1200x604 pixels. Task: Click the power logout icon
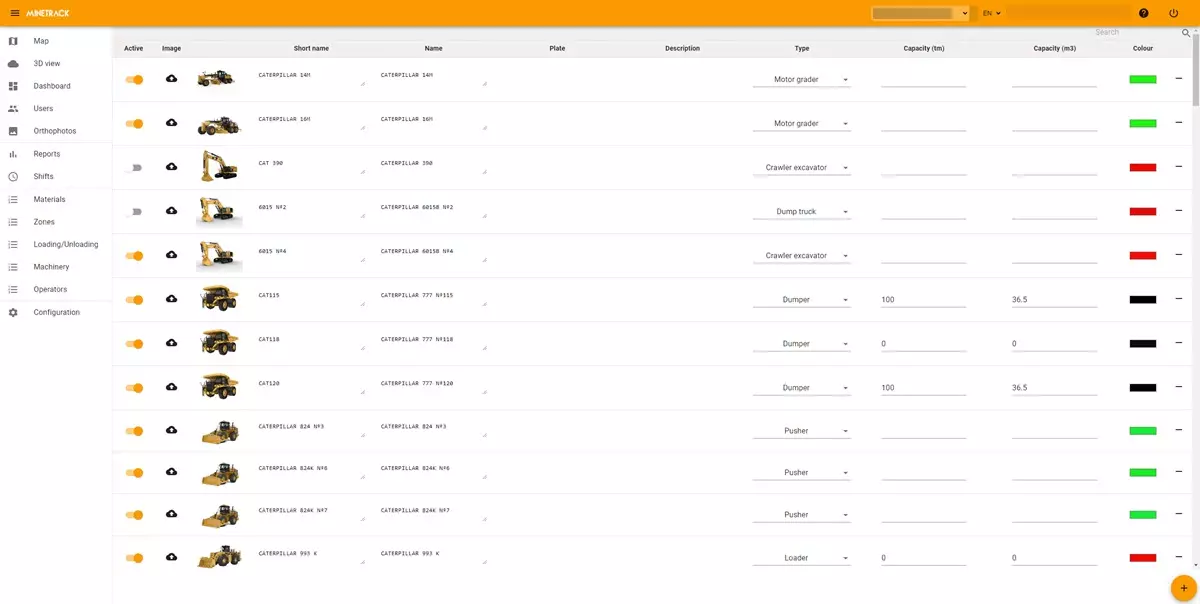[x=1173, y=13]
